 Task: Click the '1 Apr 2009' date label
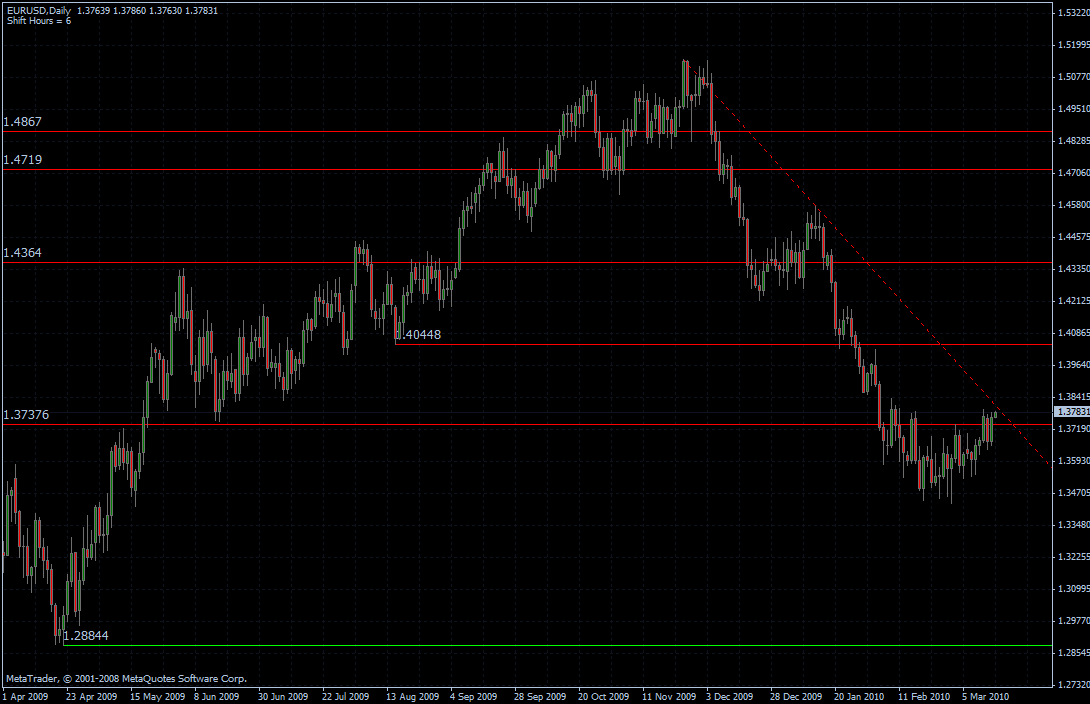[x=26, y=696]
